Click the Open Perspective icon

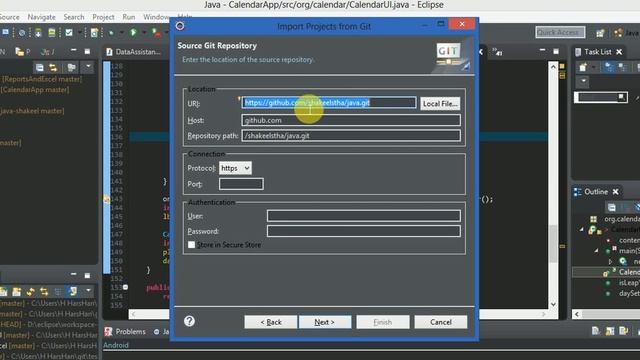point(600,33)
